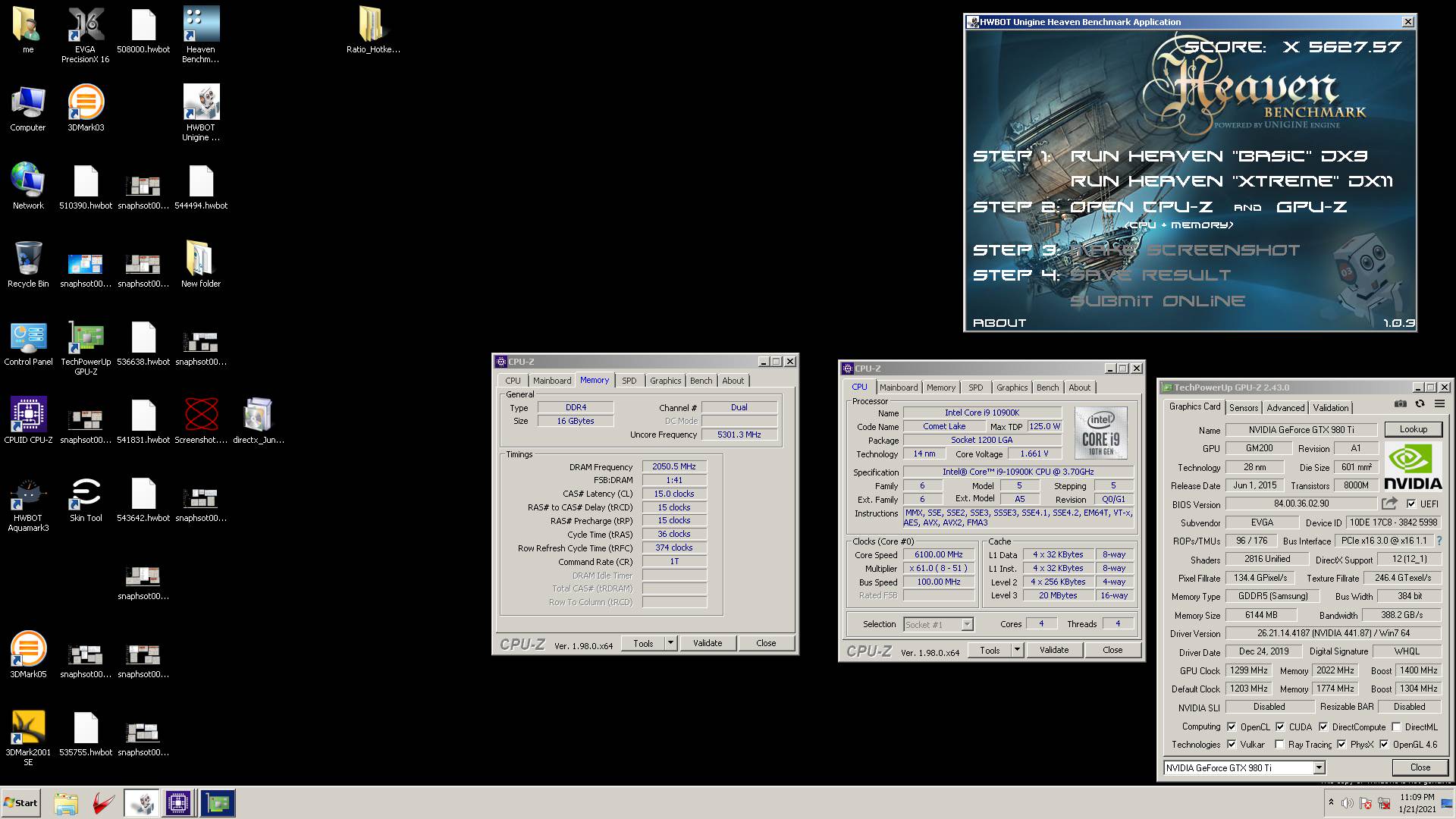Select the directx_Jun desktop installer icon
Image resolution: width=1456 pixels, height=819 pixels.
(259, 420)
